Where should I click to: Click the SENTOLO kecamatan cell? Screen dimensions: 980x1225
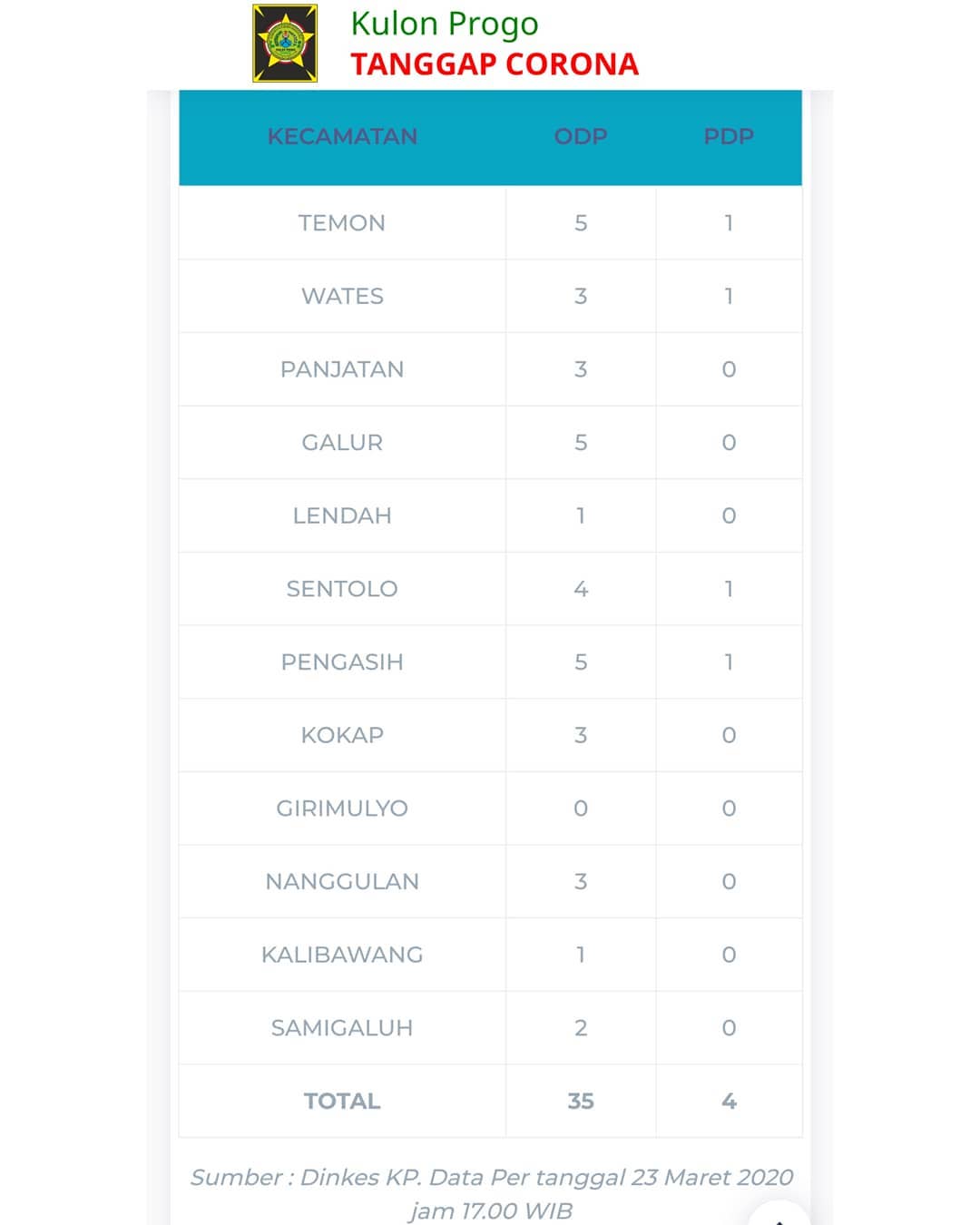[342, 589]
